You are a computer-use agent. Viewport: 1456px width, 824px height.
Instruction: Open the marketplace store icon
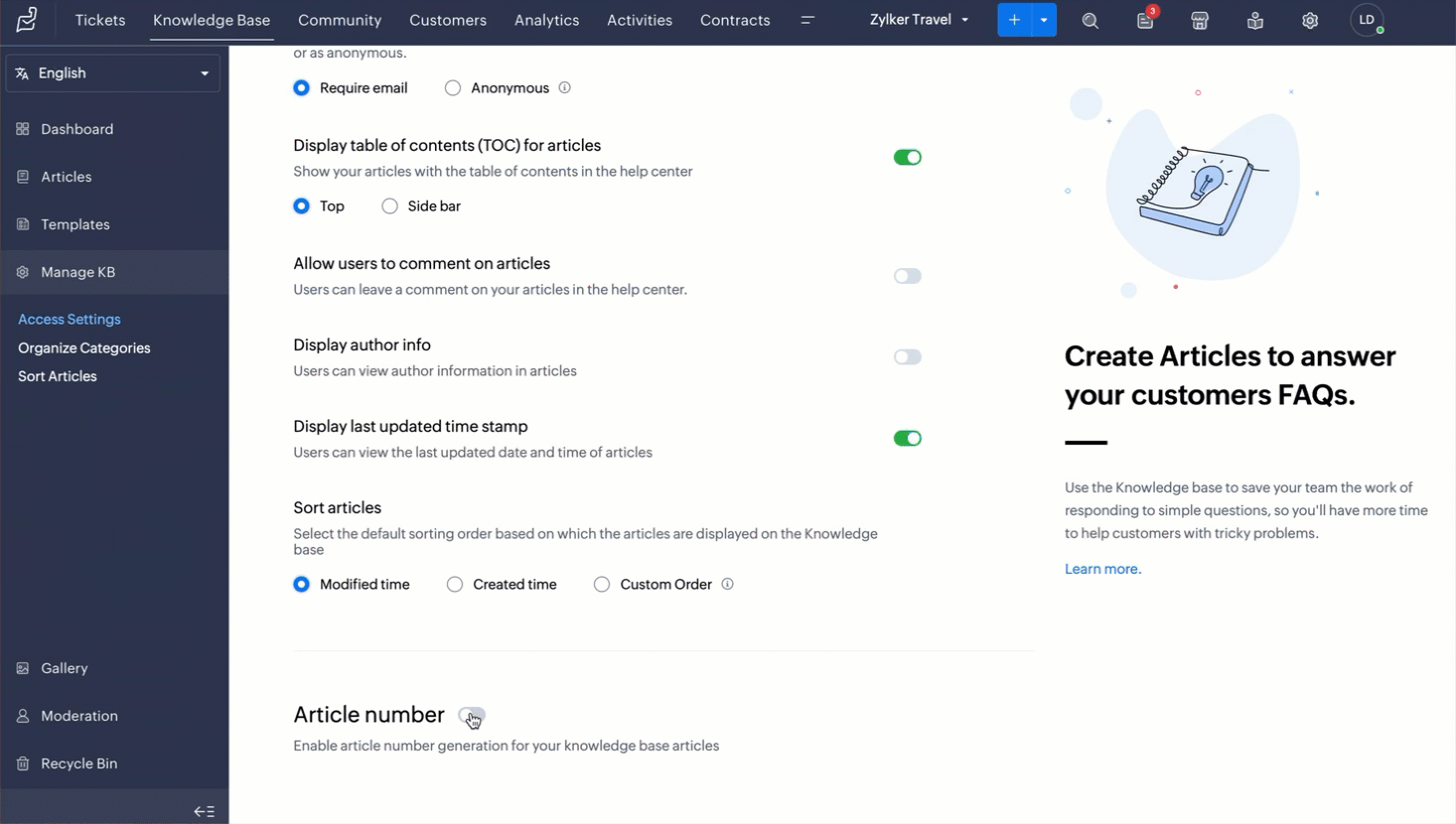[1200, 21]
